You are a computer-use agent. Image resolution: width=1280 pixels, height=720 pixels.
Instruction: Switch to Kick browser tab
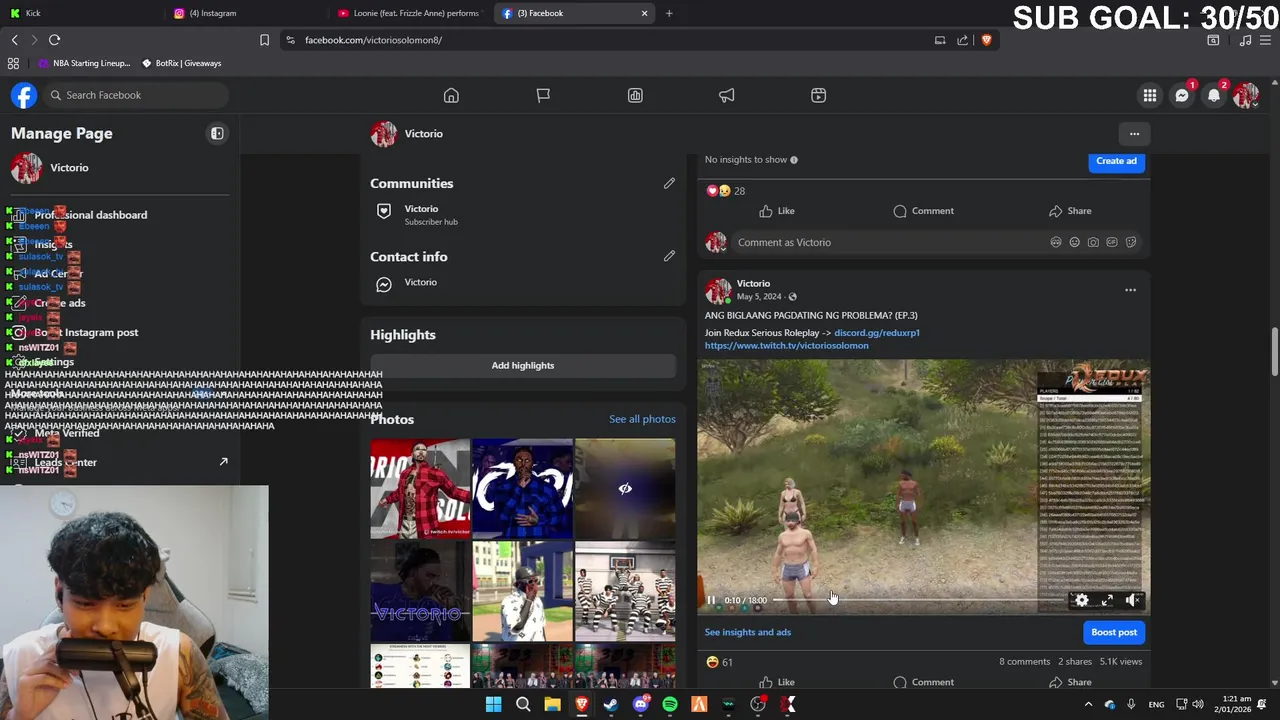[80, 13]
